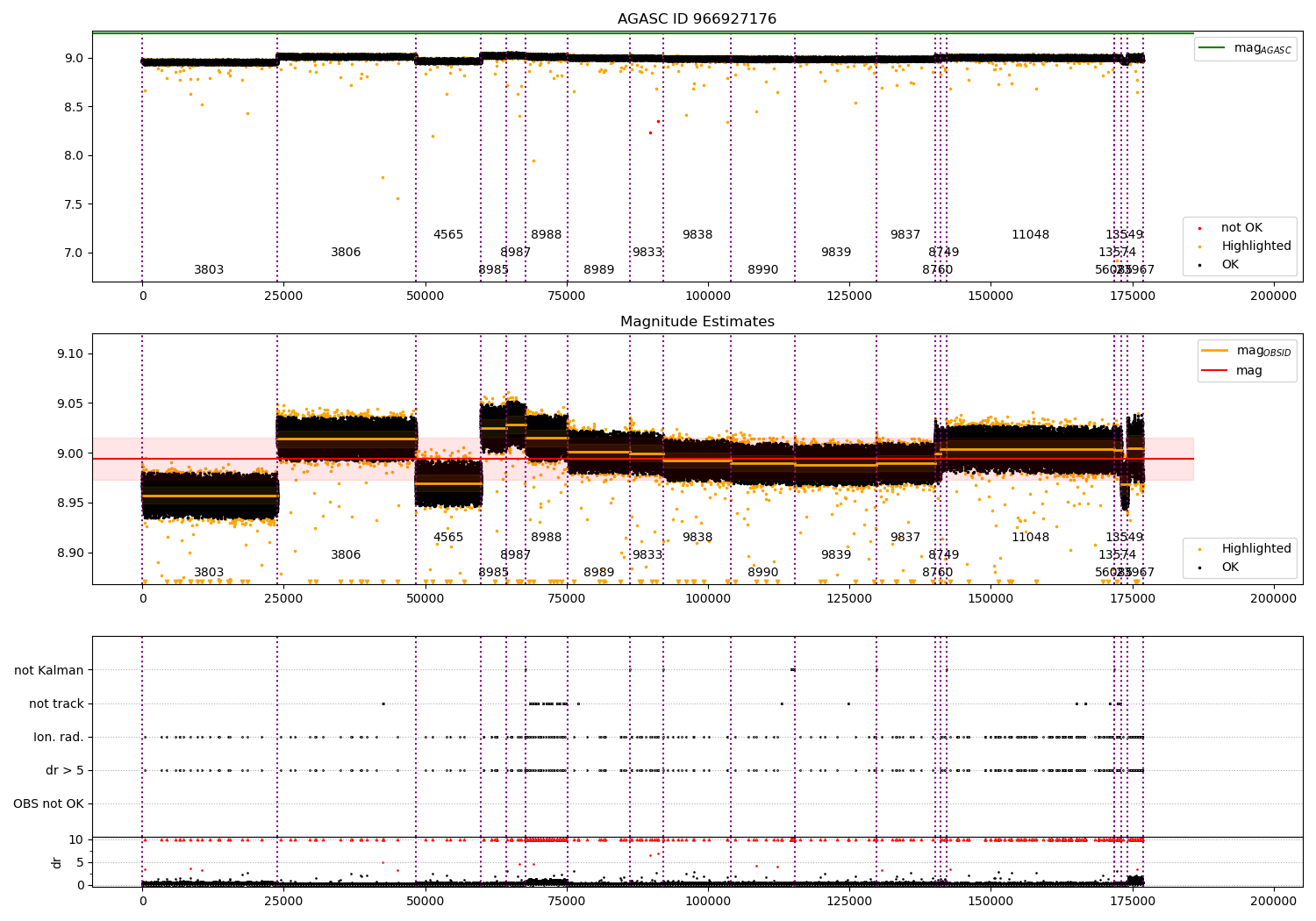
Task: Click the title 'AGASC ID 966927176'
Action: click(x=697, y=19)
